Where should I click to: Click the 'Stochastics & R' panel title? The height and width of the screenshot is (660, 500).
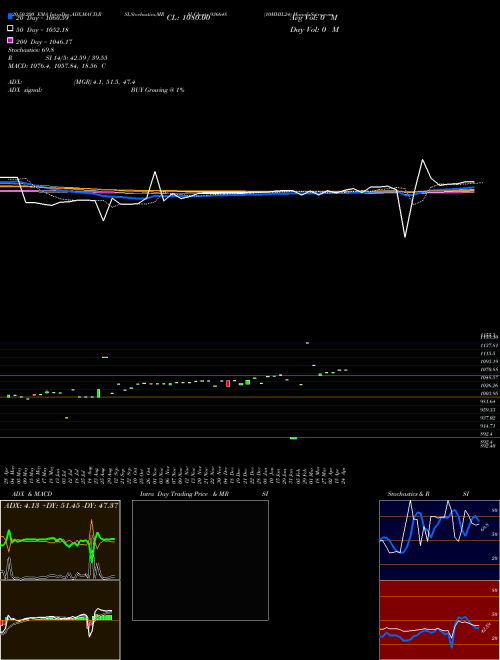[408, 494]
